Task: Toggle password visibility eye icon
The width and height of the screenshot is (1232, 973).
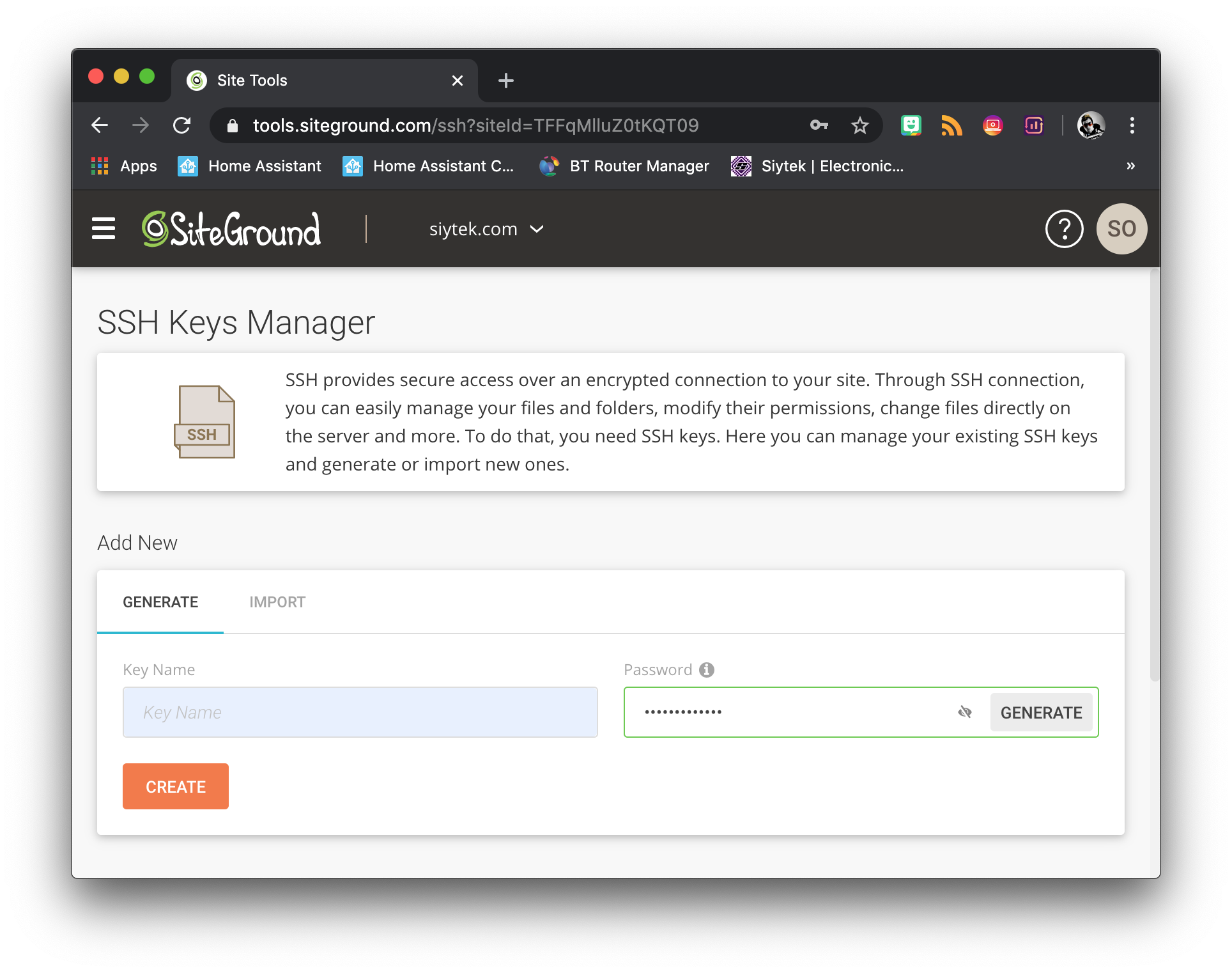Action: (965, 712)
